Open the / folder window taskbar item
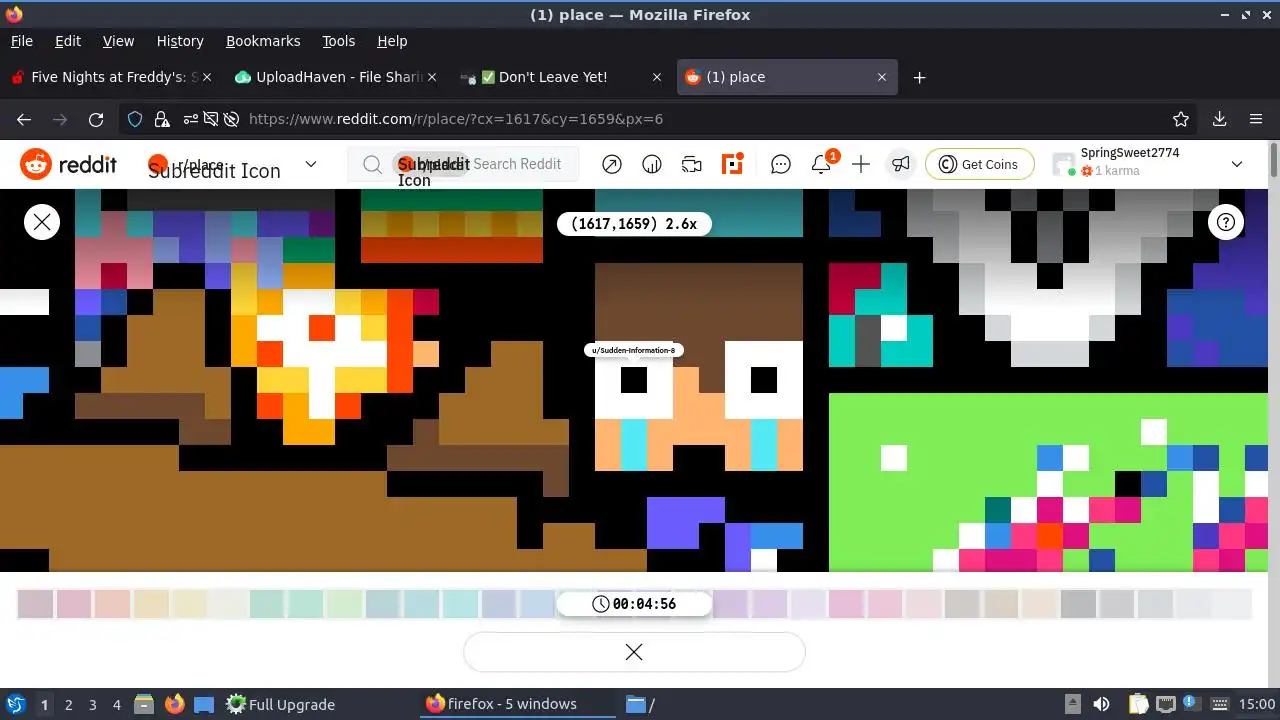 point(640,704)
